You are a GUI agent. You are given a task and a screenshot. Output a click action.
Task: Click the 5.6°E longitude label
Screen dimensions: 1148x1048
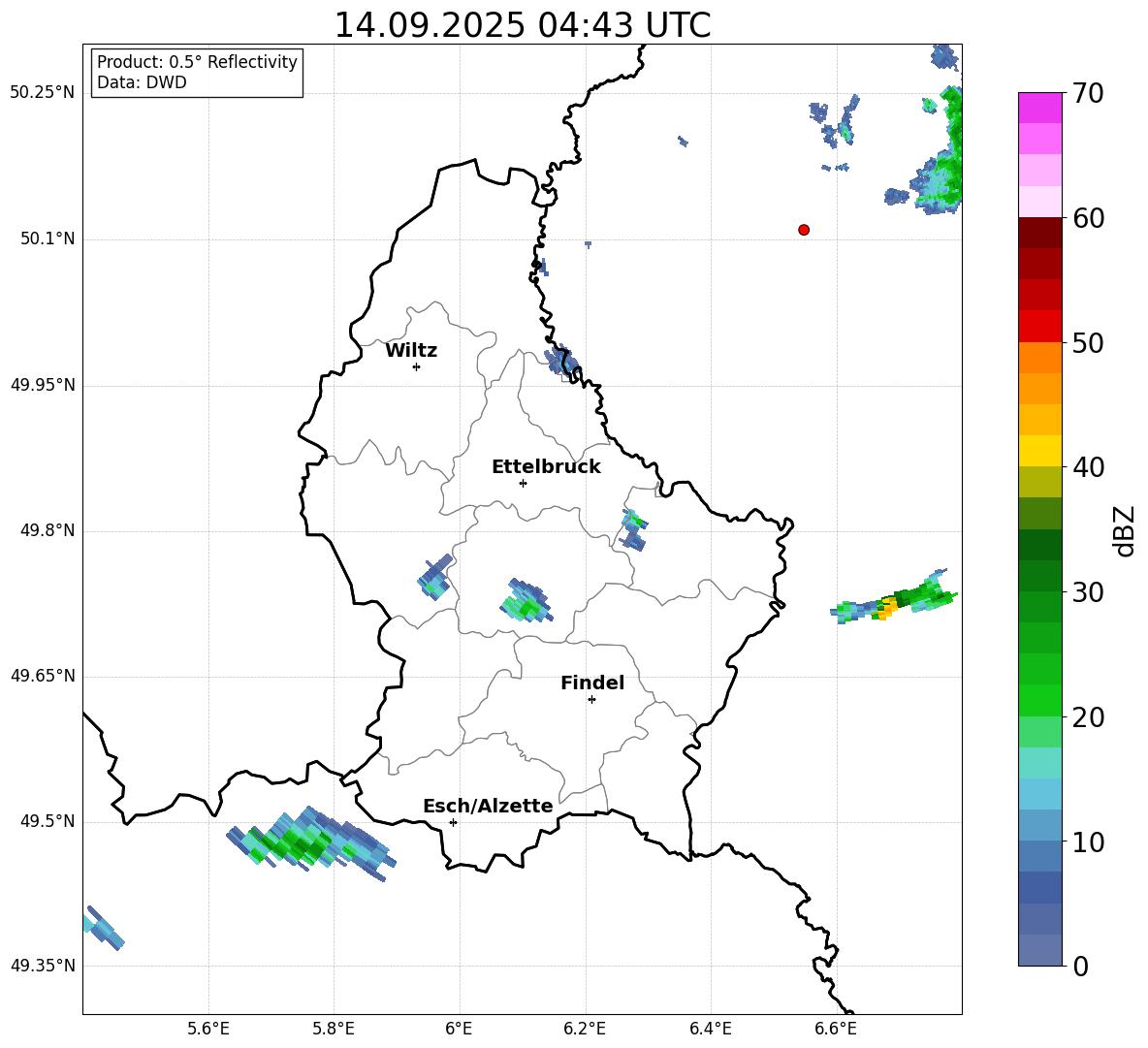[208, 1029]
